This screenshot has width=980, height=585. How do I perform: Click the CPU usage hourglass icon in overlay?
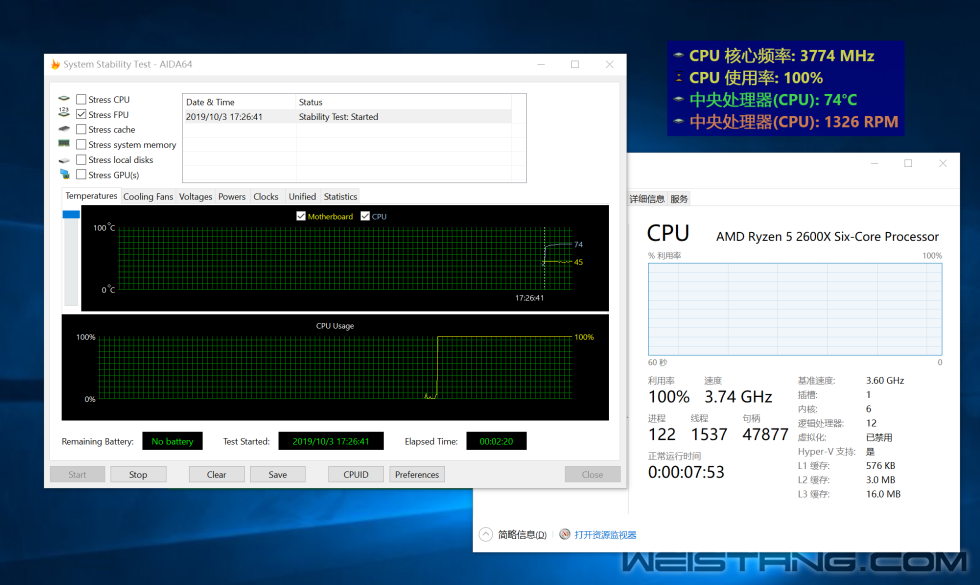click(x=679, y=78)
